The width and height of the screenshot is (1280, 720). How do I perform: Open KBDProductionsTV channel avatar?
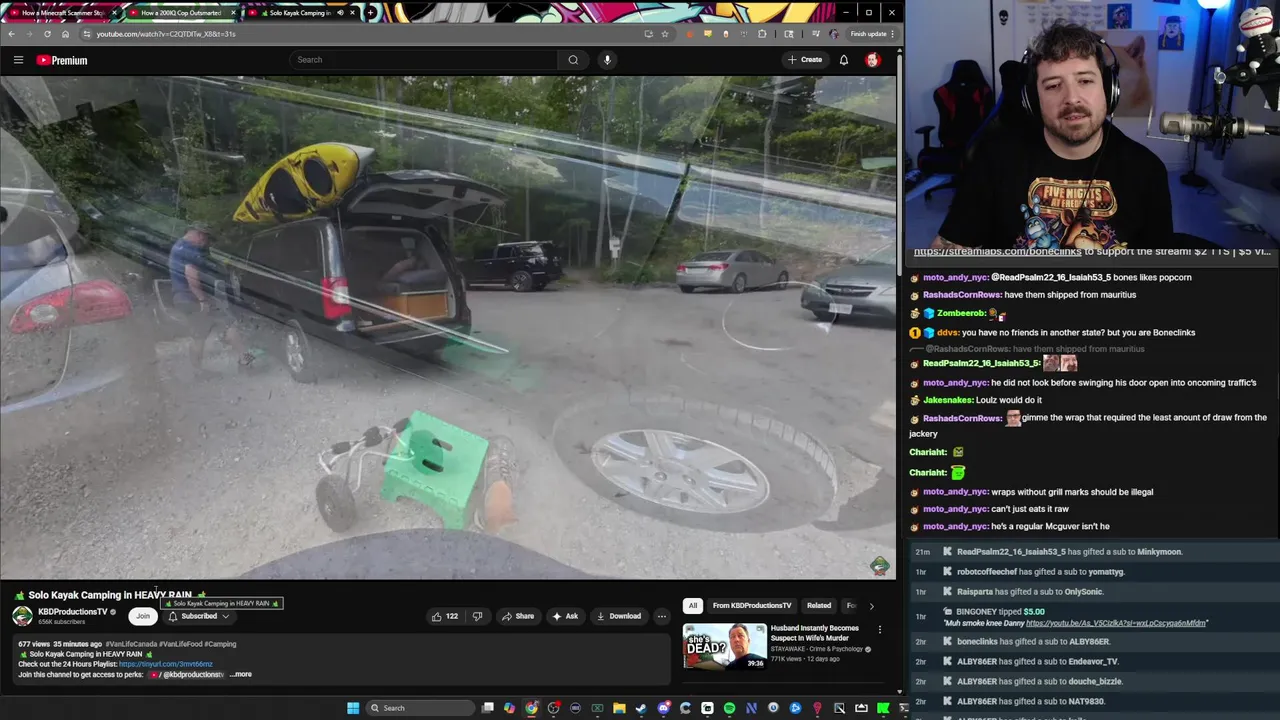coord(22,616)
